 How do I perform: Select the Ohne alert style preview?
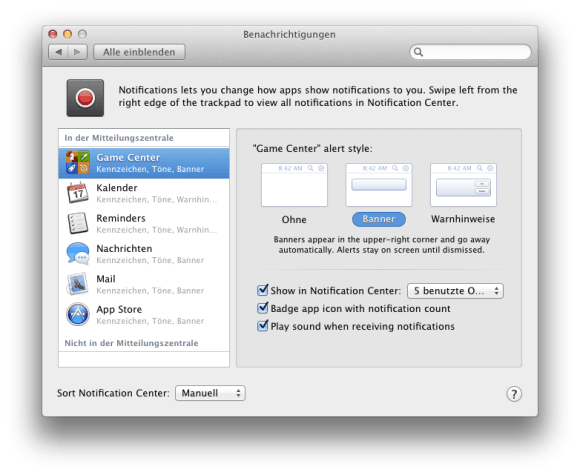pos(294,185)
